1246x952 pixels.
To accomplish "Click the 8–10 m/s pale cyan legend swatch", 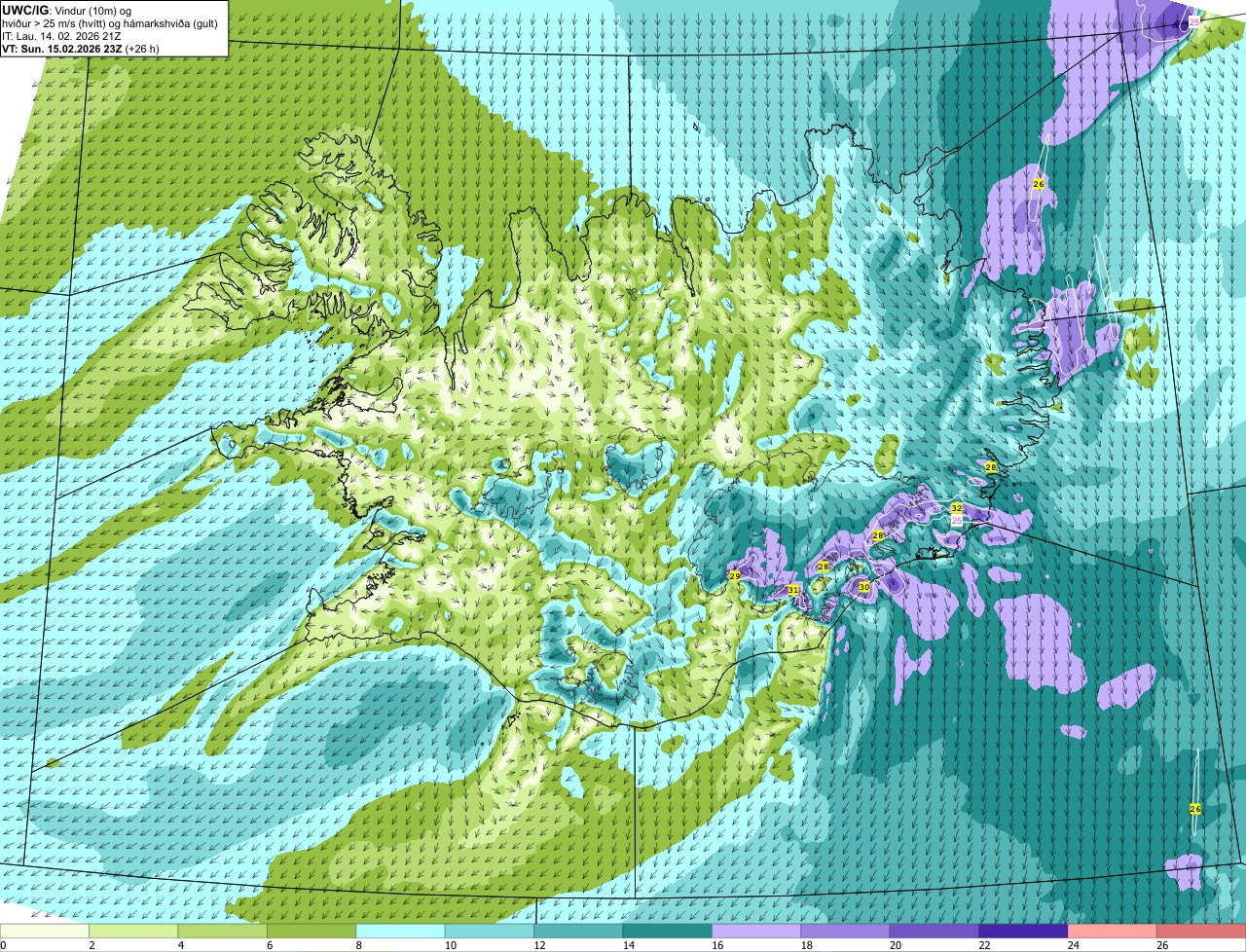I will (401, 932).
